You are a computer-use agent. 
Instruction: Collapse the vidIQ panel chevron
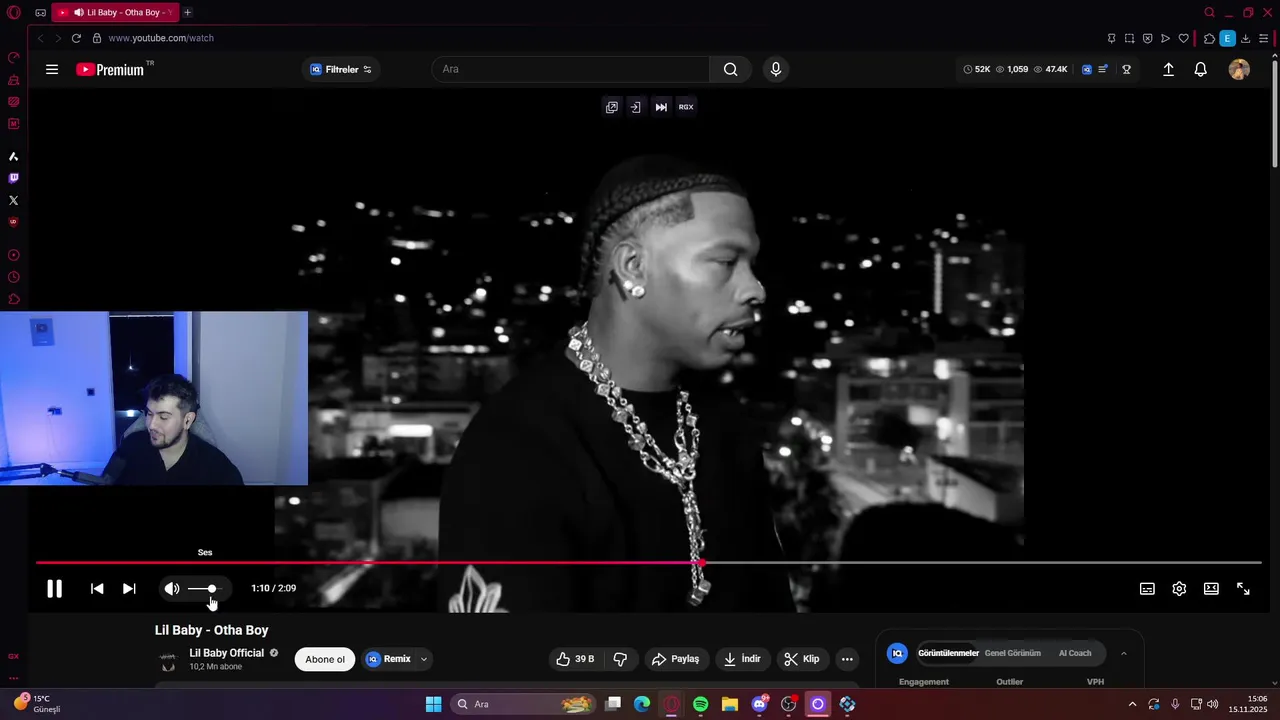(1124, 653)
